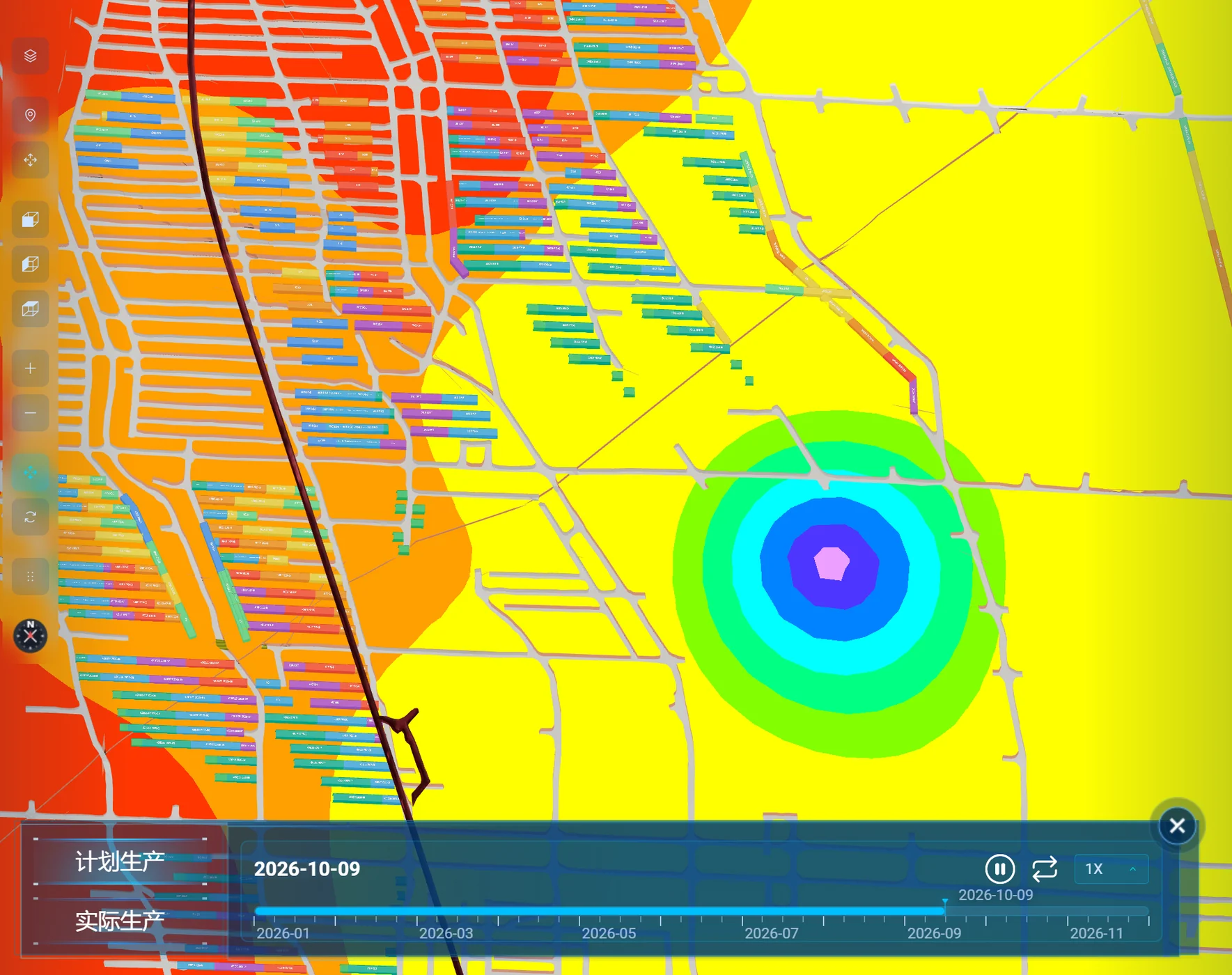Toggle the highlighted pan mode icon
This screenshot has width=1232, height=975.
click(30, 473)
